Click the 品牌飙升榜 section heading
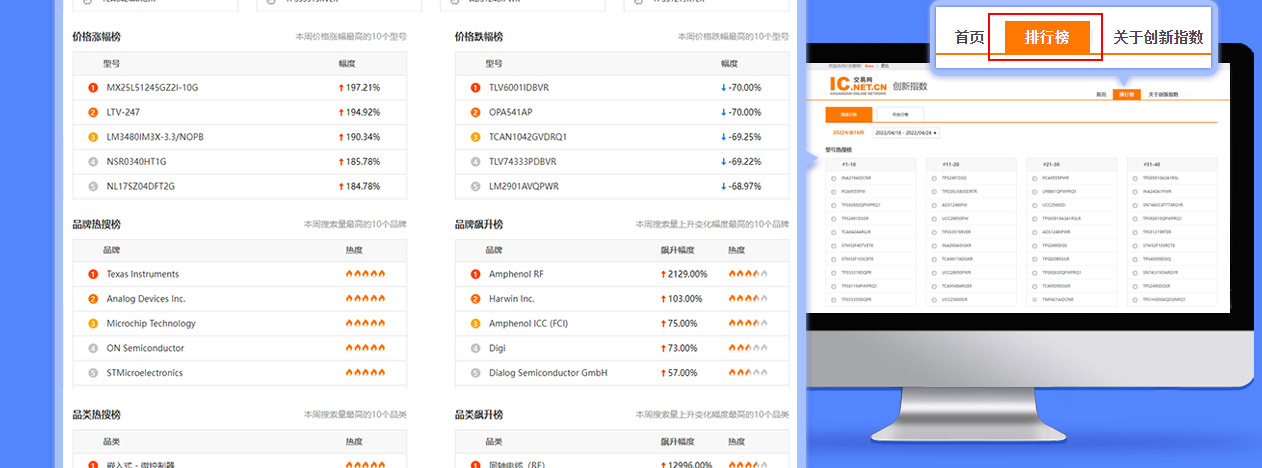This screenshot has height=468, width=1262. 479,225
